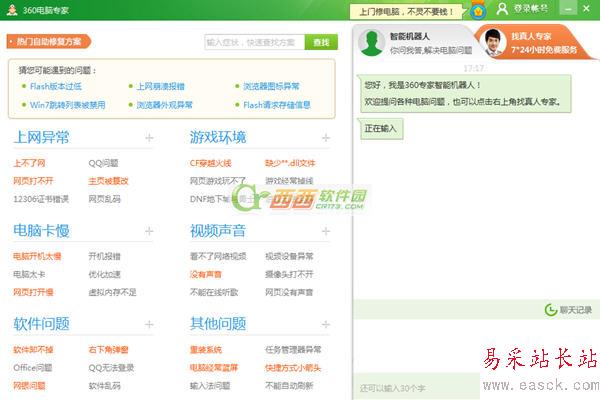Expand the 软件问题 section plus

pyautogui.click(x=149, y=325)
